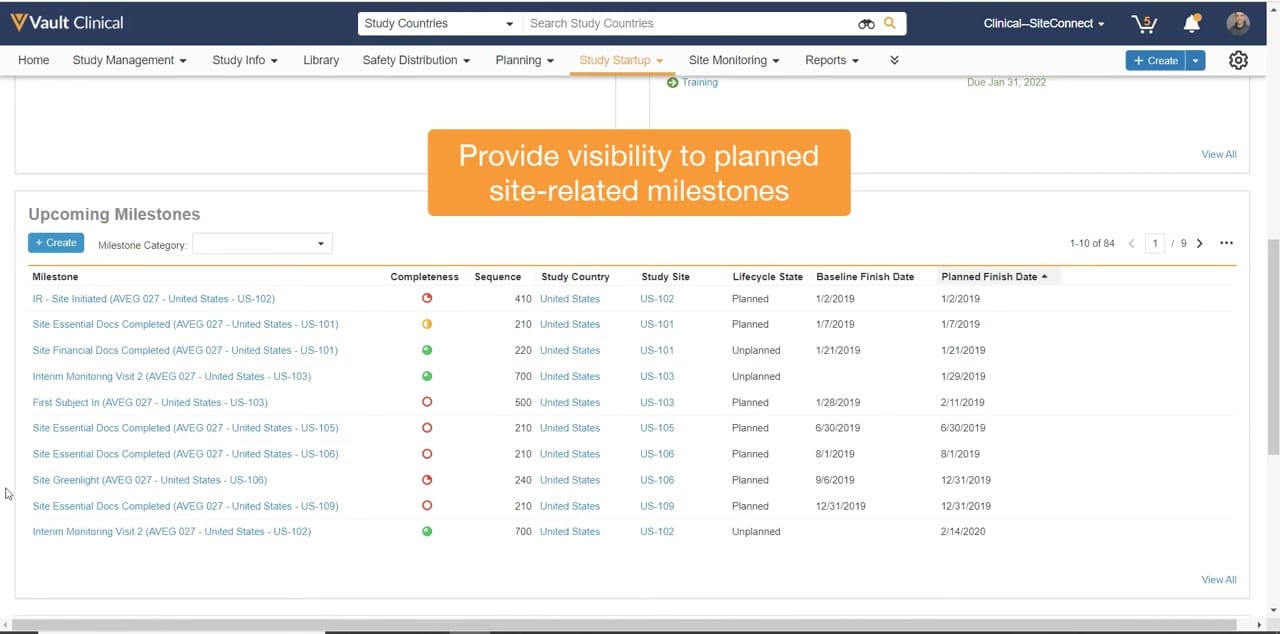Image resolution: width=1280 pixels, height=634 pixels.
Task: Open the Create split-button dropdown arrow
Action: (x=1195, y=60)
